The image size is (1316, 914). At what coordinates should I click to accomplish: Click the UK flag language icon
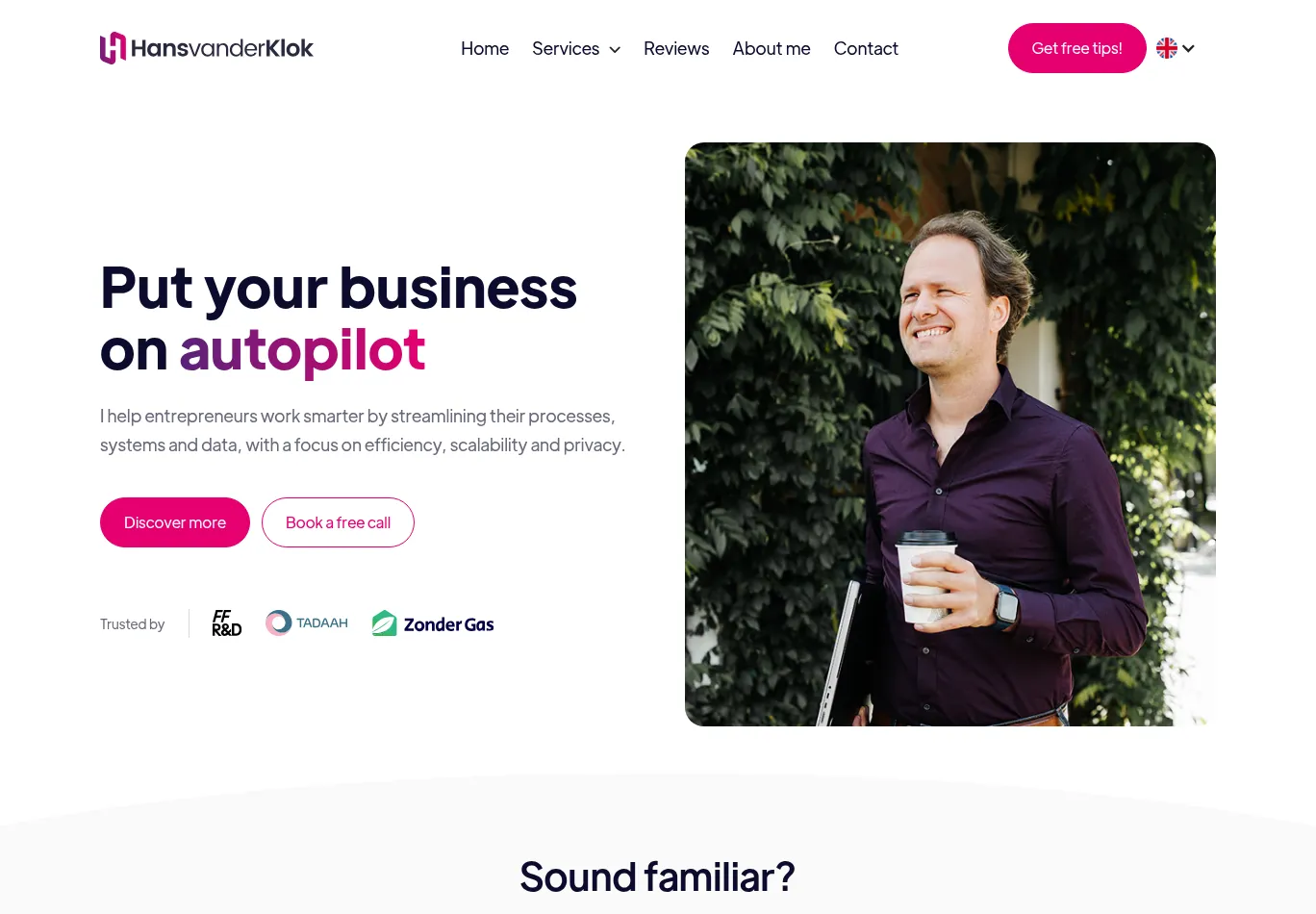(x=1167, y=48)
